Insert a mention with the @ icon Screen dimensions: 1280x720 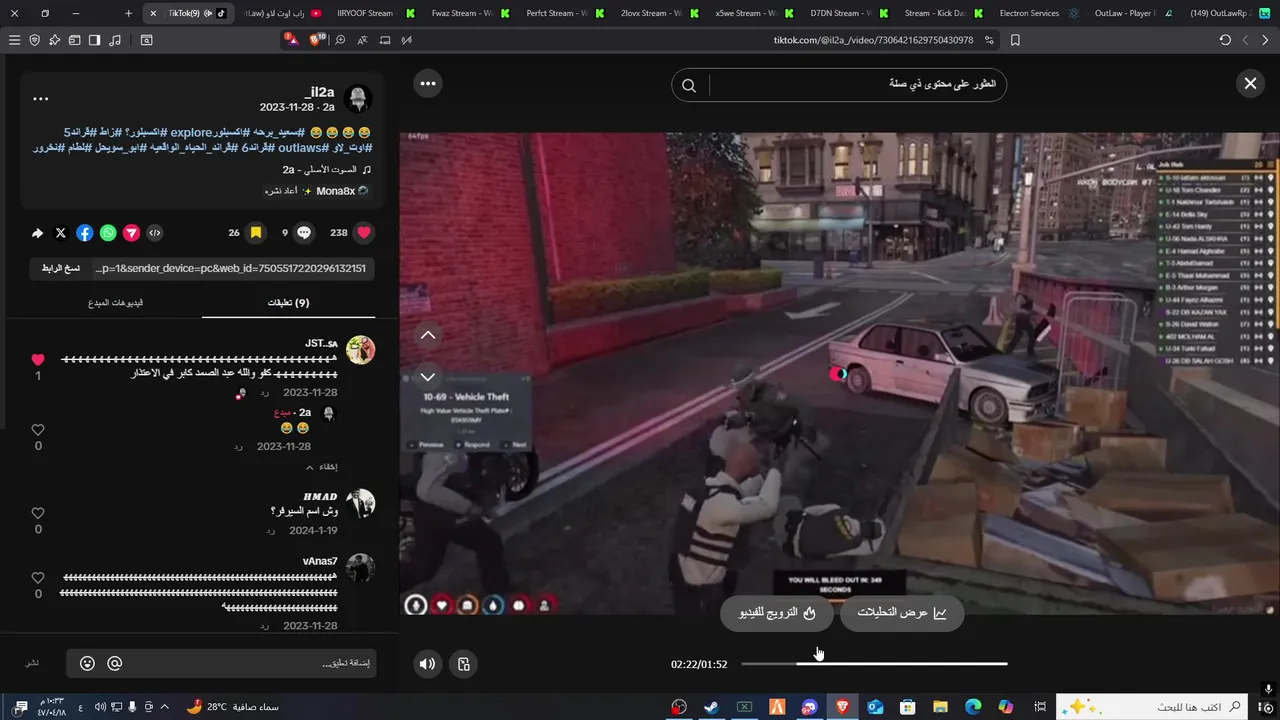tap(114, 663)
